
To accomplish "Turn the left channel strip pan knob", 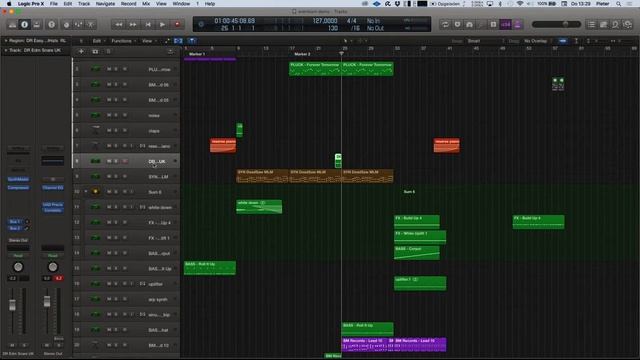I will point(18,267).
